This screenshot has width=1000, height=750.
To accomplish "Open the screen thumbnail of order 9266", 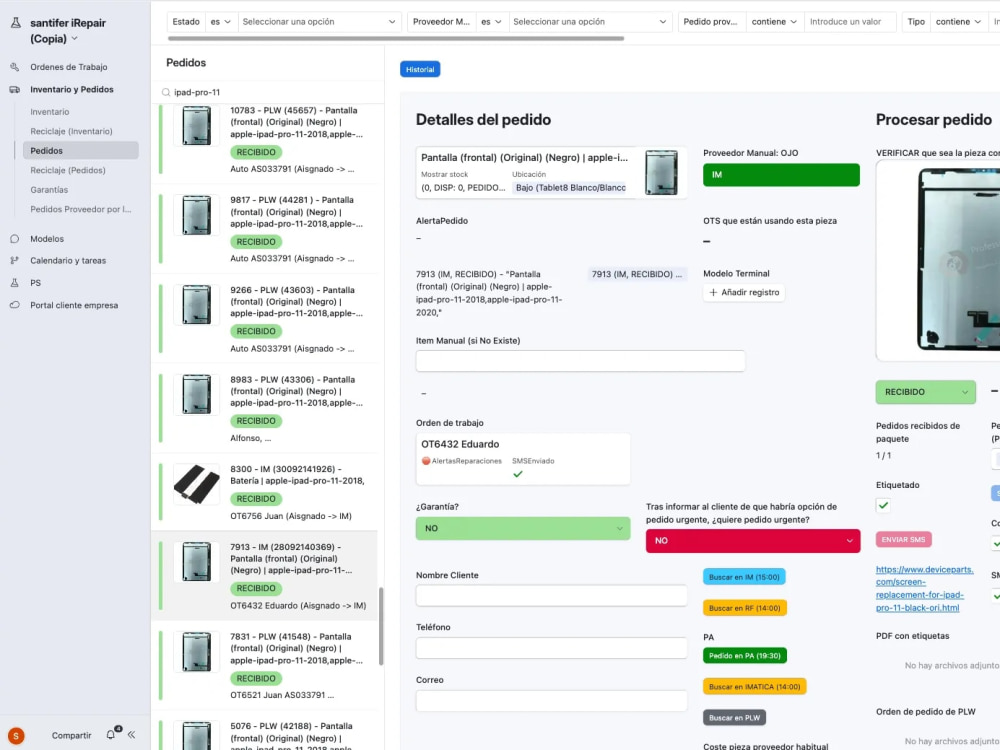I will [x=196, y=305].
